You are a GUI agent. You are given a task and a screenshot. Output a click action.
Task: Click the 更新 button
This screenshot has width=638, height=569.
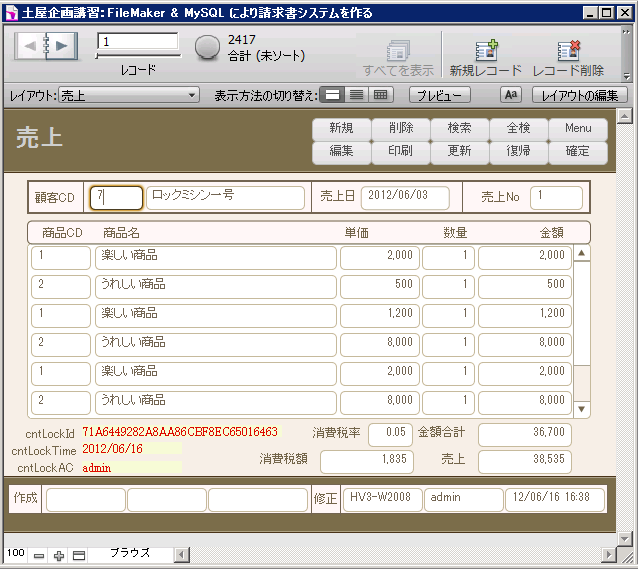point(459,152)
